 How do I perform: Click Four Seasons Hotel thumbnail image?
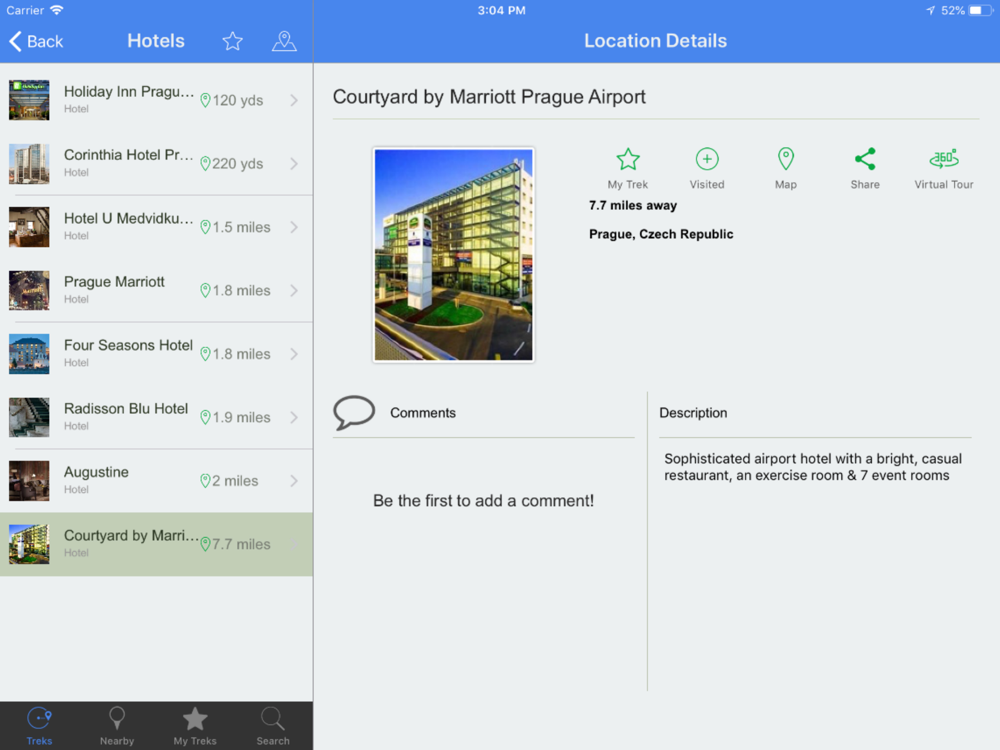(x=29, y=354)
